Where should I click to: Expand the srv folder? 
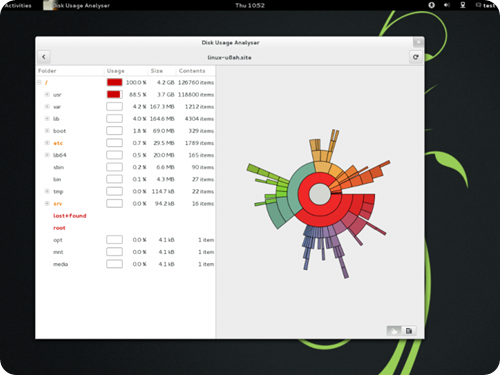click(x=47, y=203)
